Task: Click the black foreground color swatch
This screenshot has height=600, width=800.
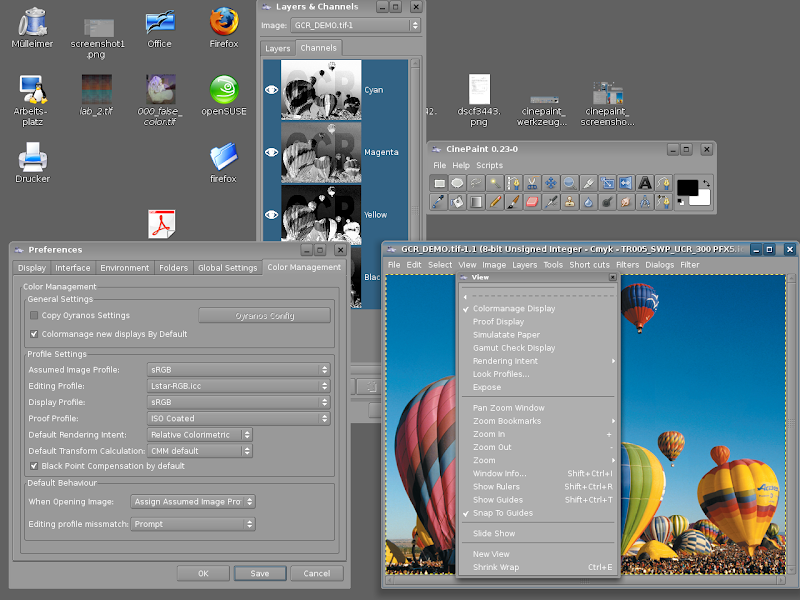Action: [x=687, y=186]
